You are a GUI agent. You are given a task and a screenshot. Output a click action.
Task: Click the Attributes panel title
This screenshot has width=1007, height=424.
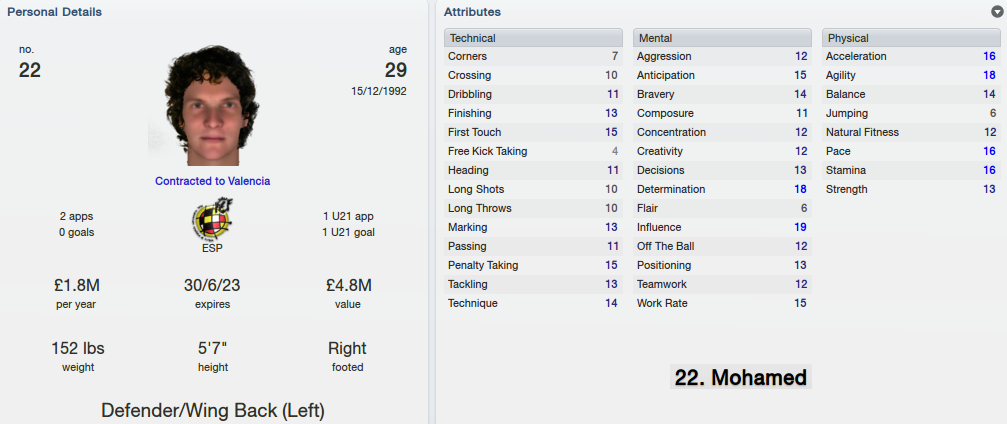472,12
